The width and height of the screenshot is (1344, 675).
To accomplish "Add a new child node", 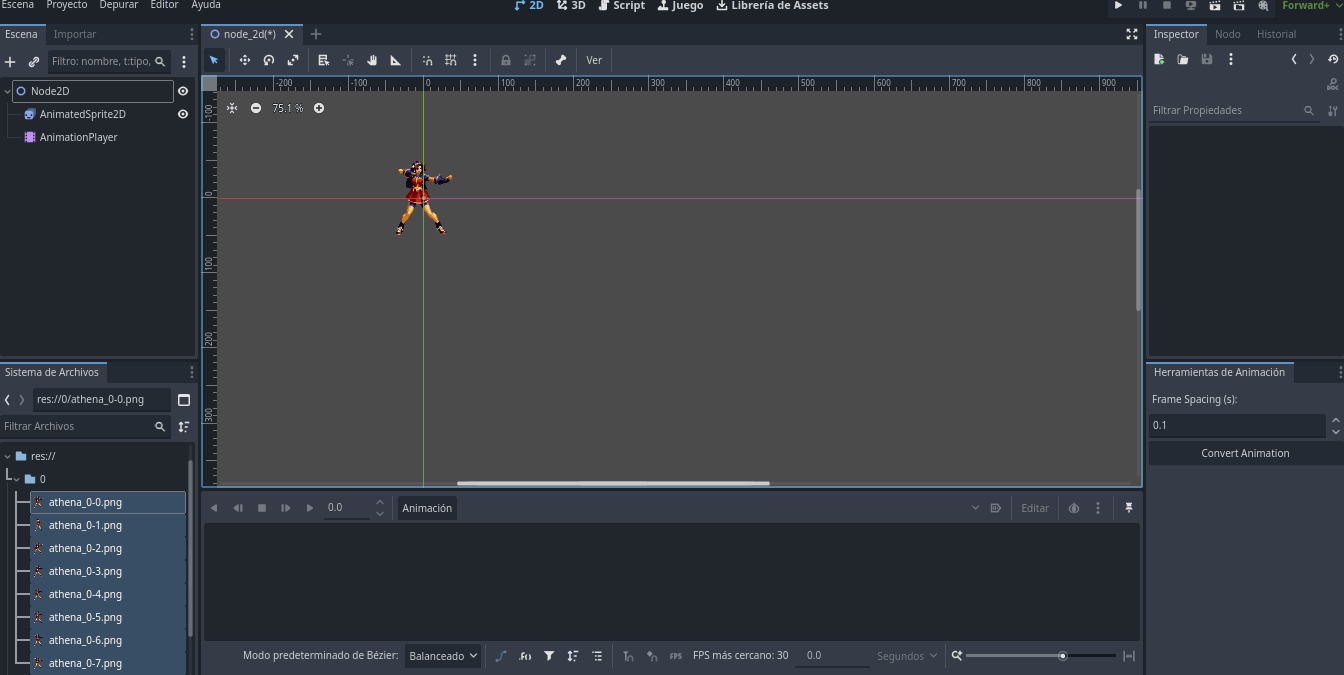I will tap(10, 62).
